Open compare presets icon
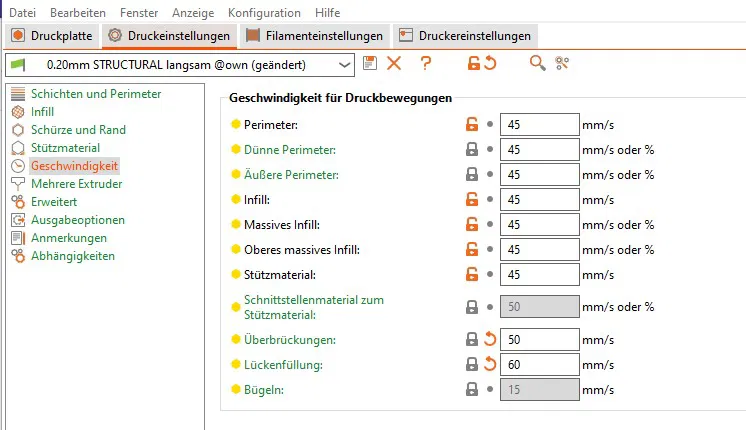 [x=562, y=64]
